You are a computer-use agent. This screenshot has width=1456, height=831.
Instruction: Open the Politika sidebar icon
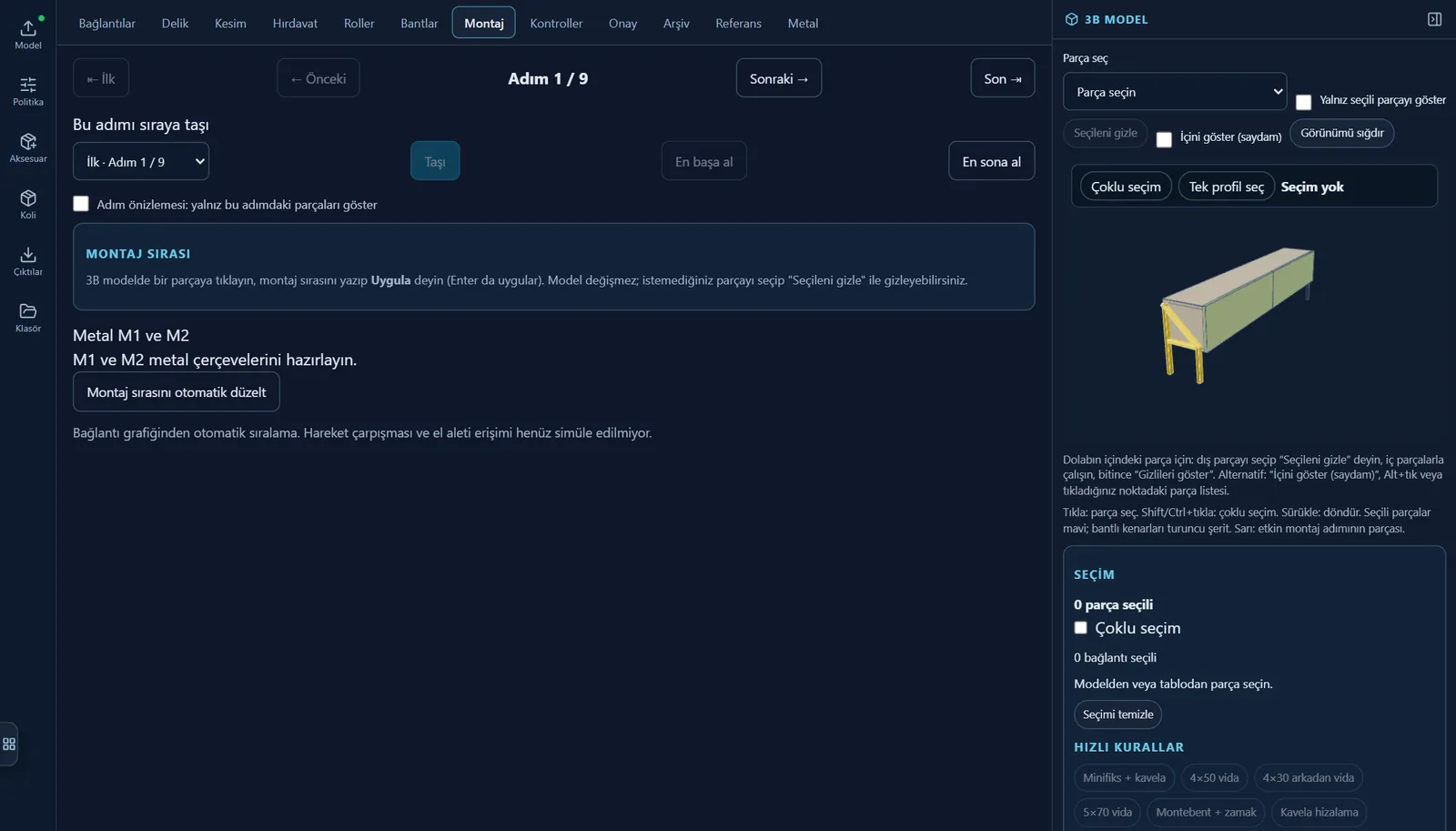[28, 91]
